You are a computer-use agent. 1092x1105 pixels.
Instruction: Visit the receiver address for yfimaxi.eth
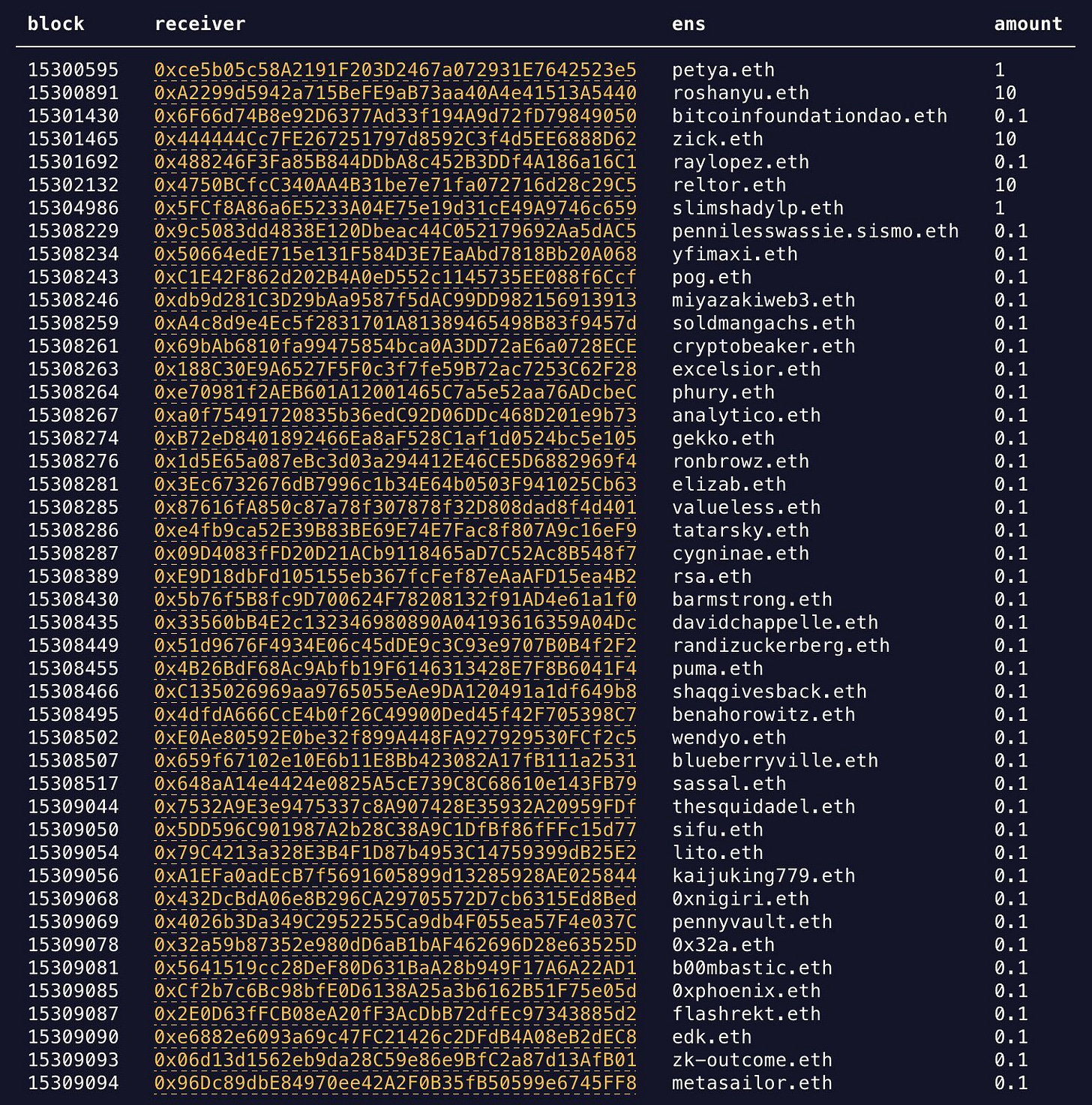pos(395,254)
